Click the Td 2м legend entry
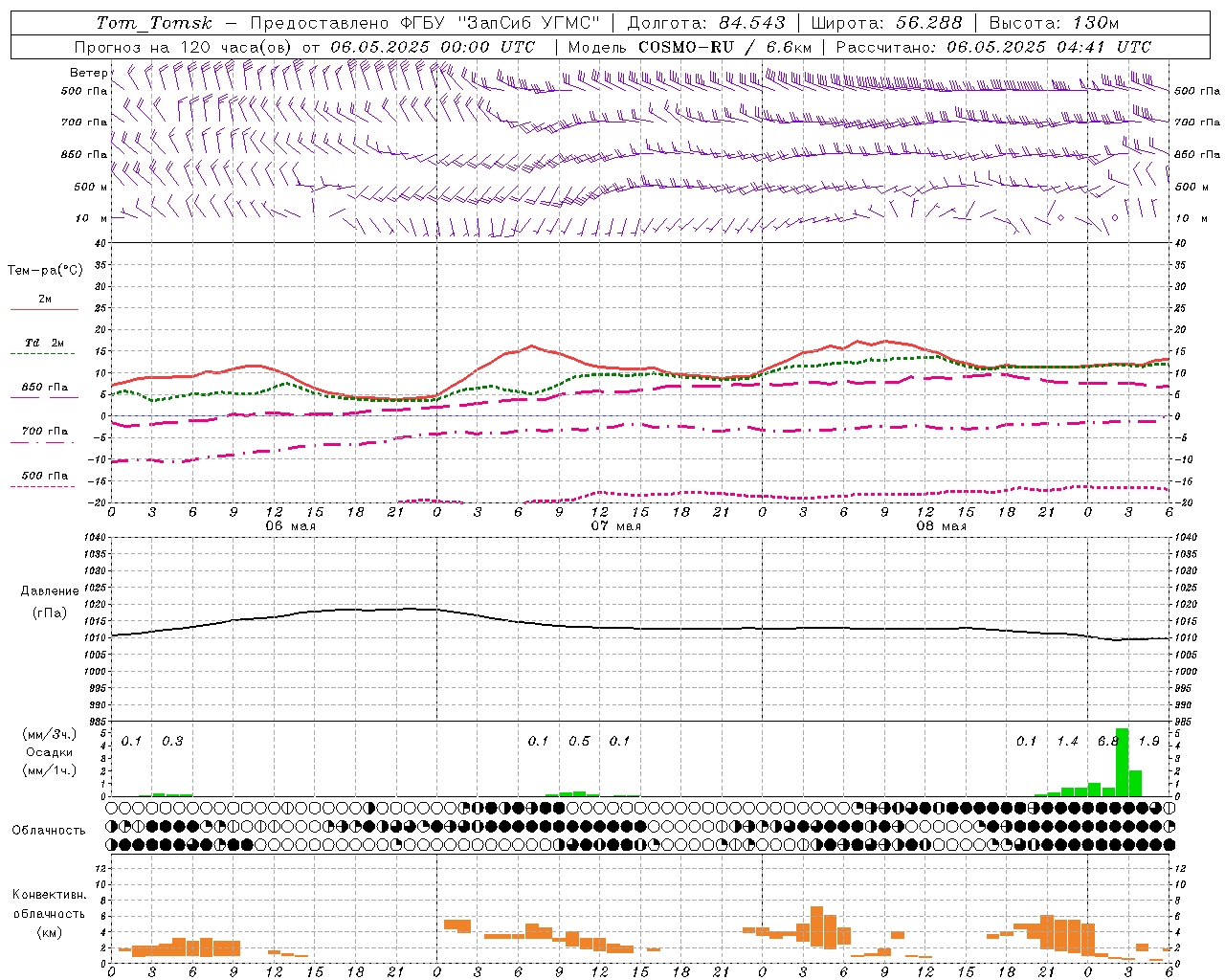The image size is (1225, 980). pyautogui.click(x=45, y=343)
